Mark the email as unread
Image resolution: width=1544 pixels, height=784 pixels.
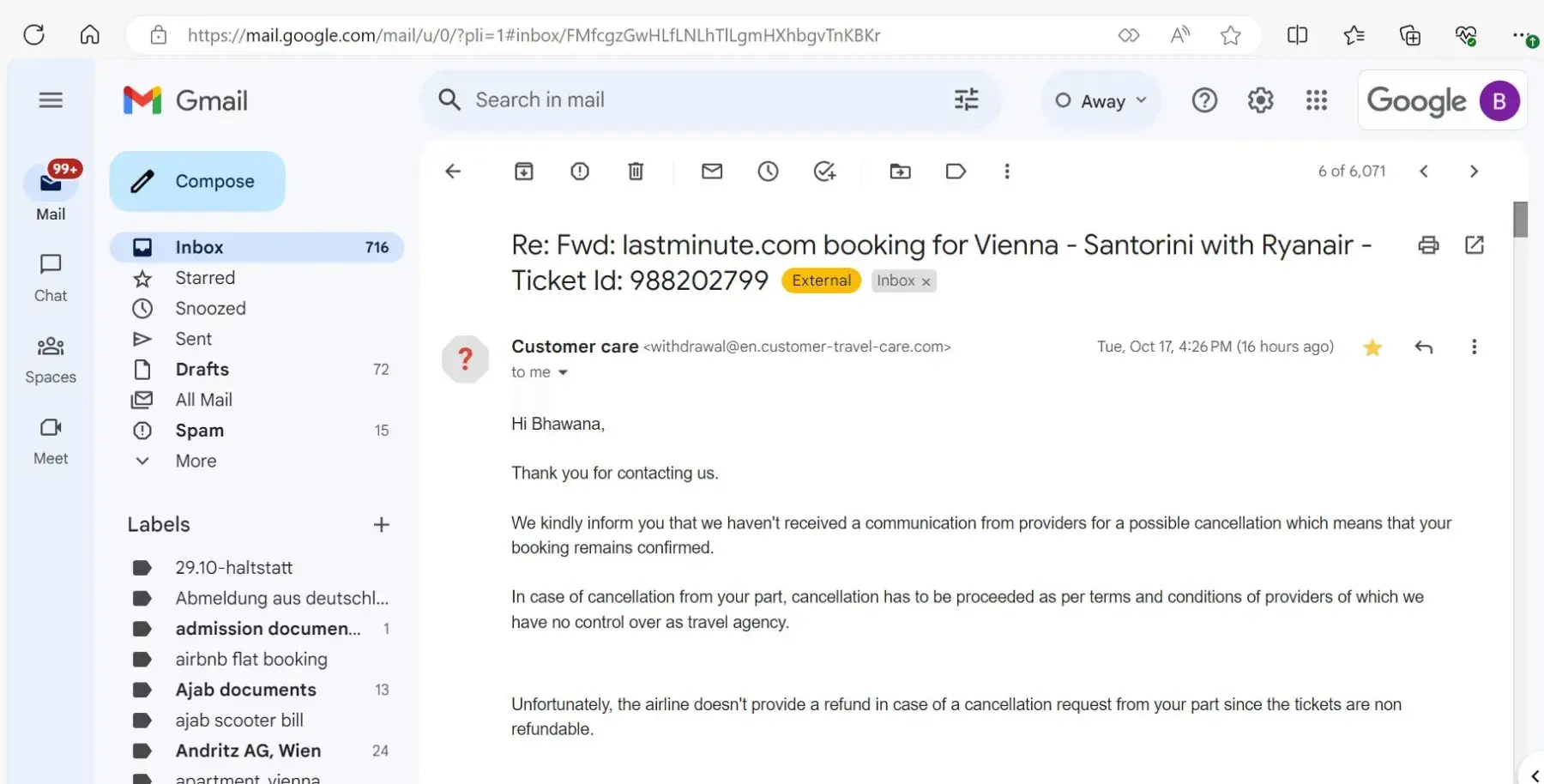(712, 172)
